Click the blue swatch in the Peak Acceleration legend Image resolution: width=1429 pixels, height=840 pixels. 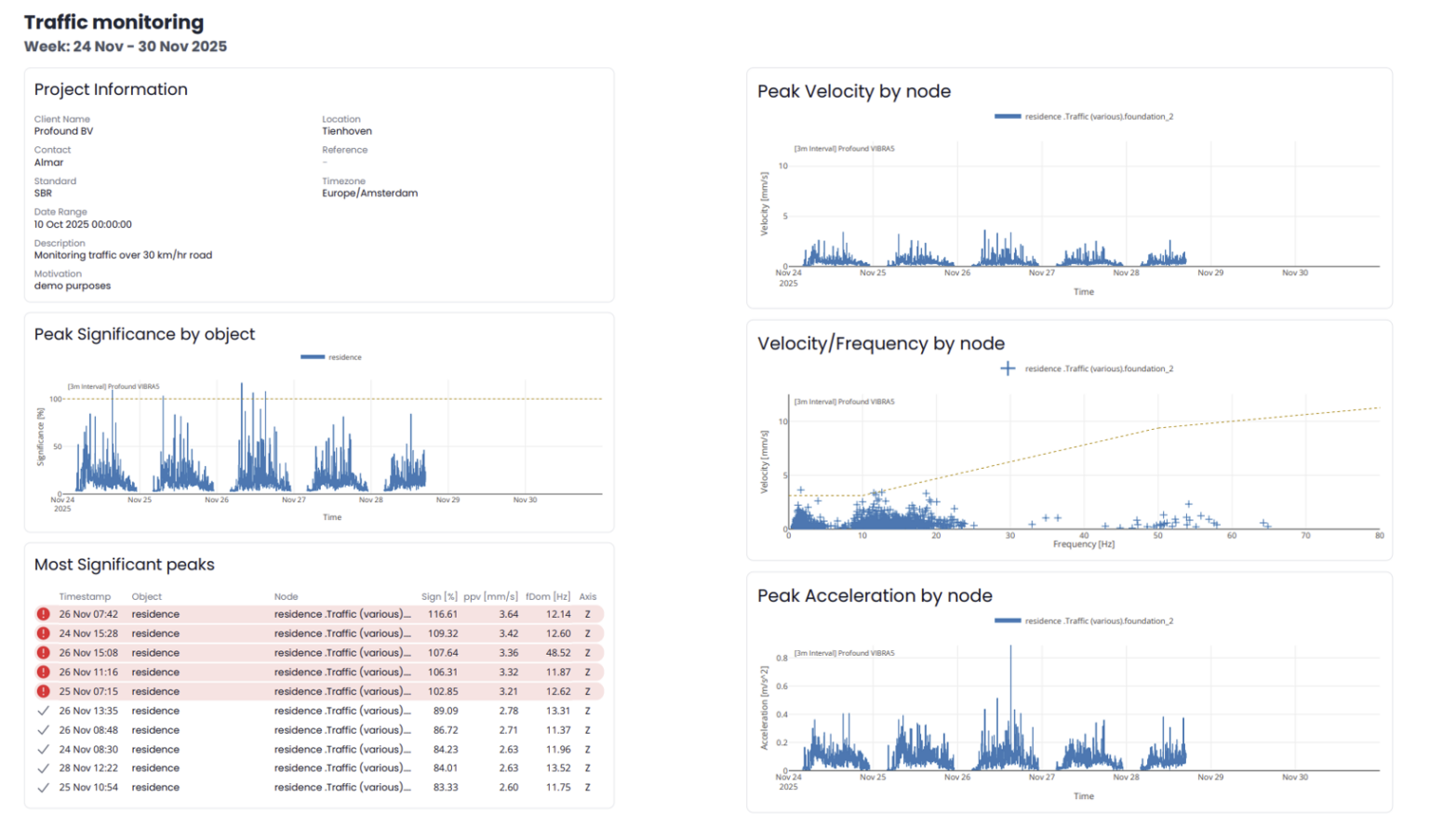click(x=1008, y=621)
